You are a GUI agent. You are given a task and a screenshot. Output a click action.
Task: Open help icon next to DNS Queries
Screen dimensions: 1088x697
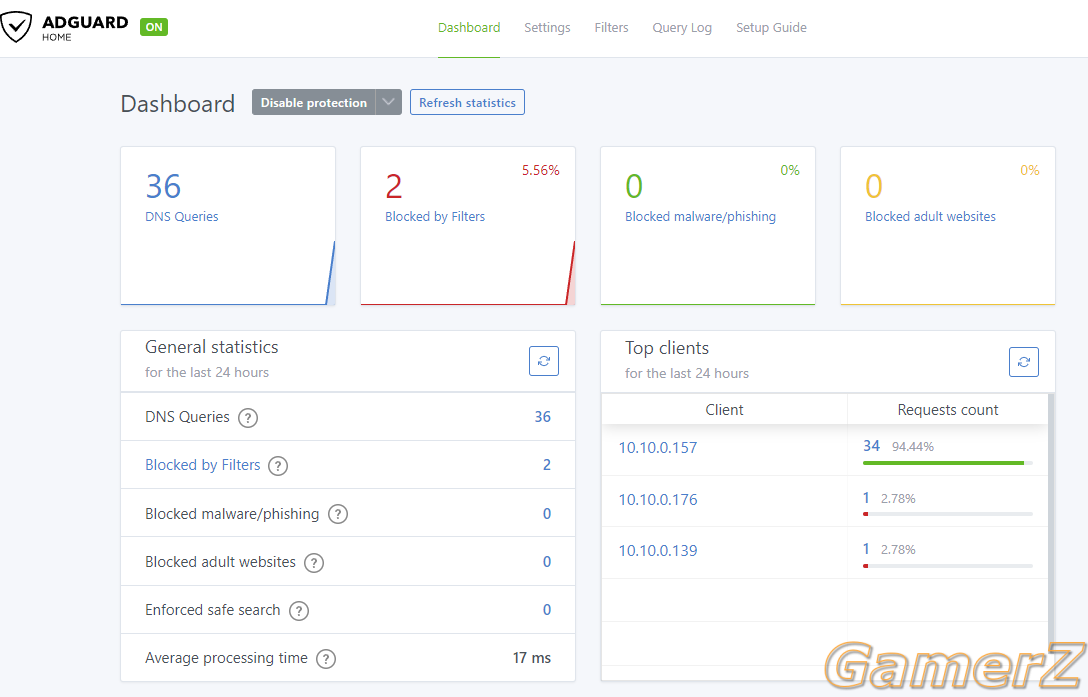pyautogui.click(x=248, y=418)
